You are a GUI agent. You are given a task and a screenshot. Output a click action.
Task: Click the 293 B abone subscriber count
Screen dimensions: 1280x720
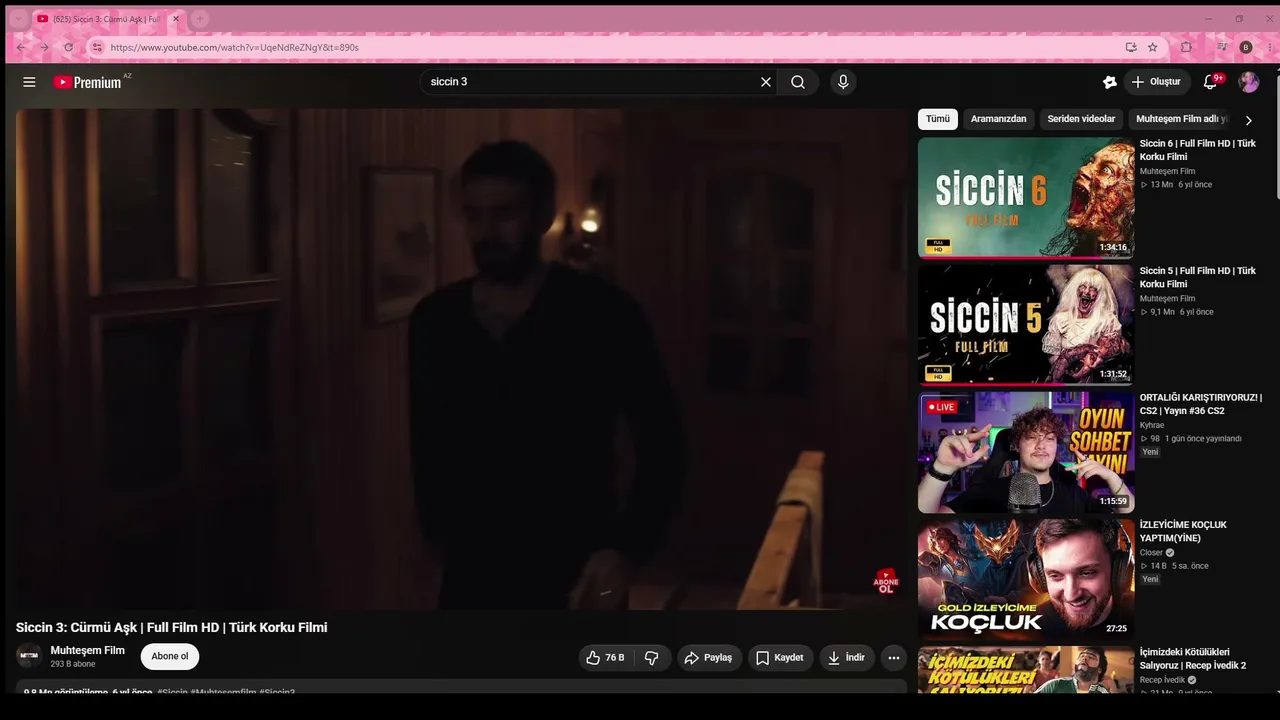pyautogui.click(x=73, y=664)
